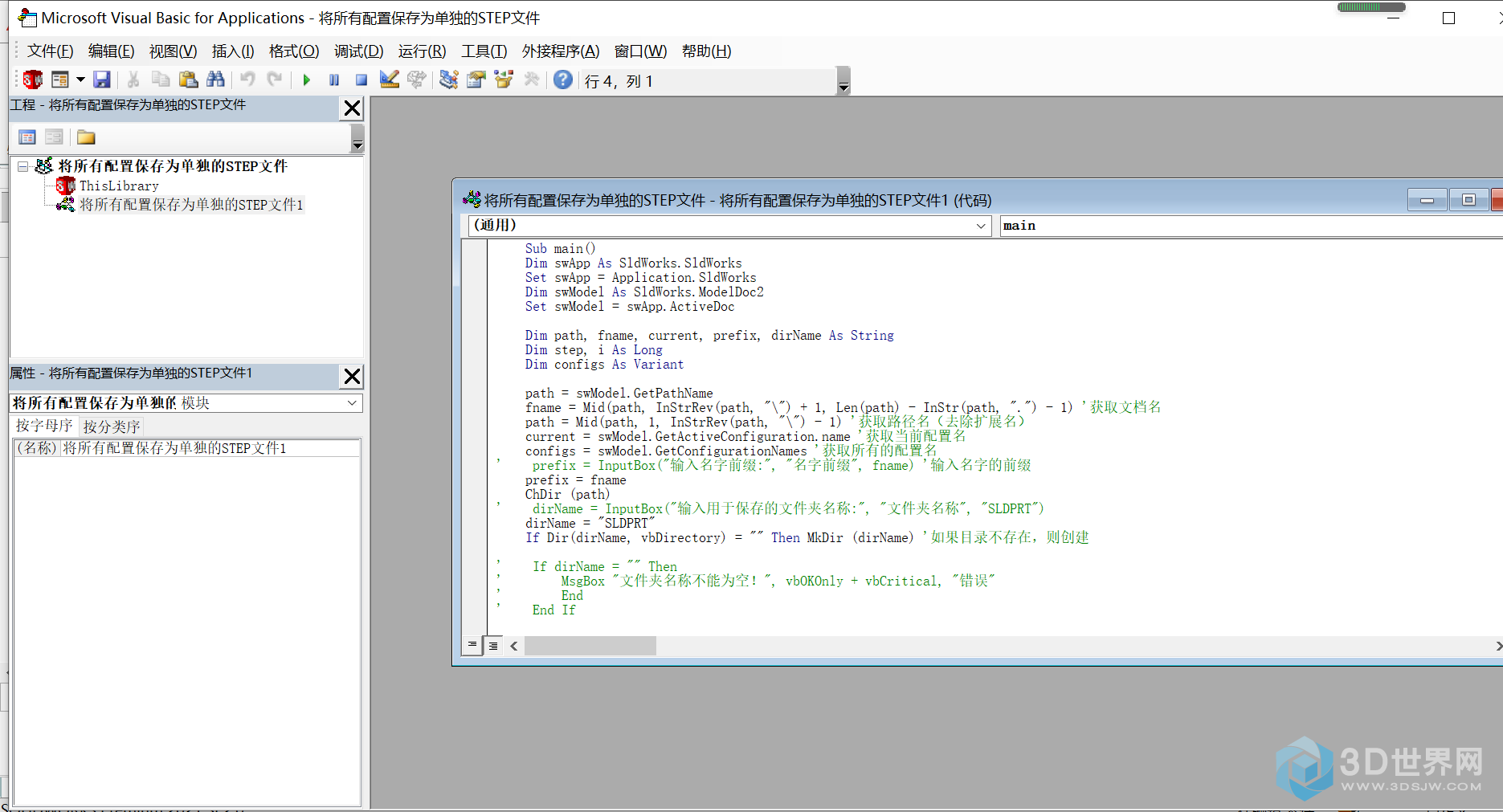Close the 工程 project explorer panel
The height and width of the screenshot is (812, 1503).
pyautogui.click(x=352, y=108)
